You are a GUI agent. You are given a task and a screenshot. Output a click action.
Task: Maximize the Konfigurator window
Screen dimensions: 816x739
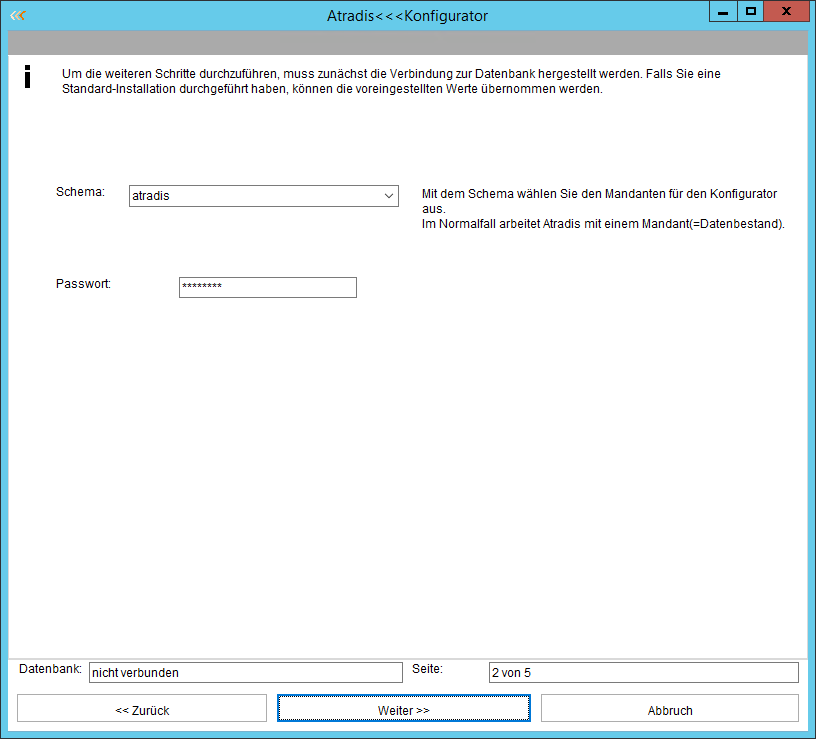tap(750, 11)
